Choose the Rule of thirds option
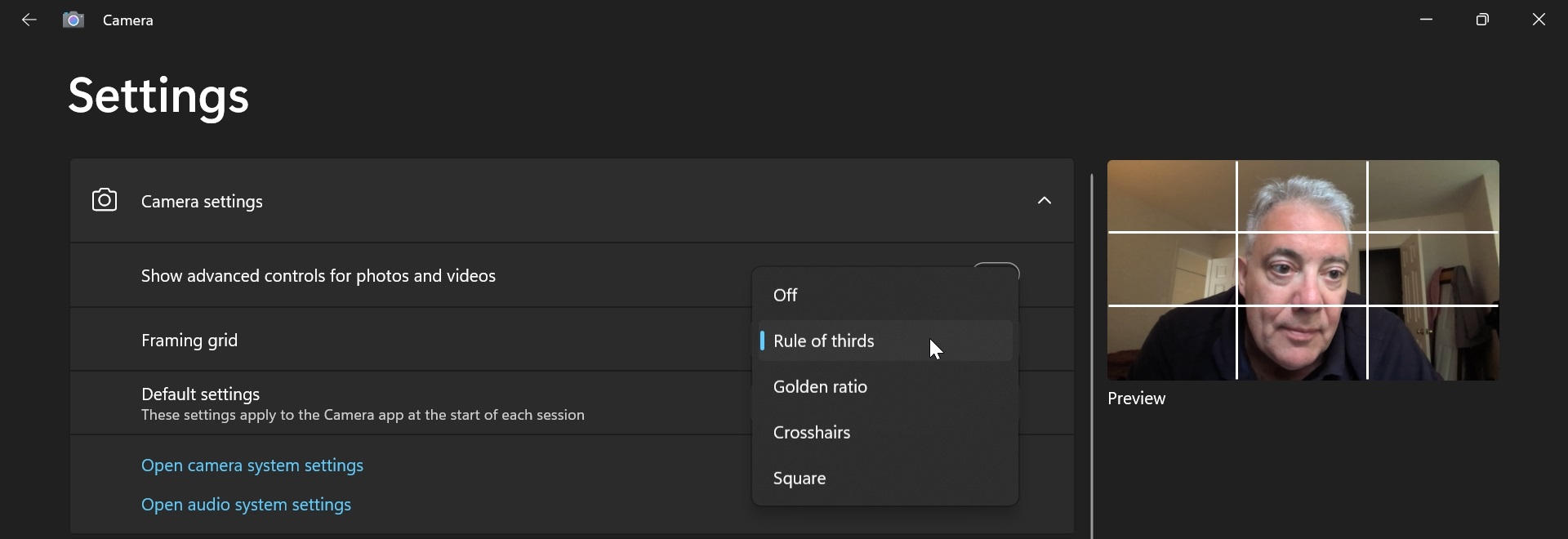 823,341
